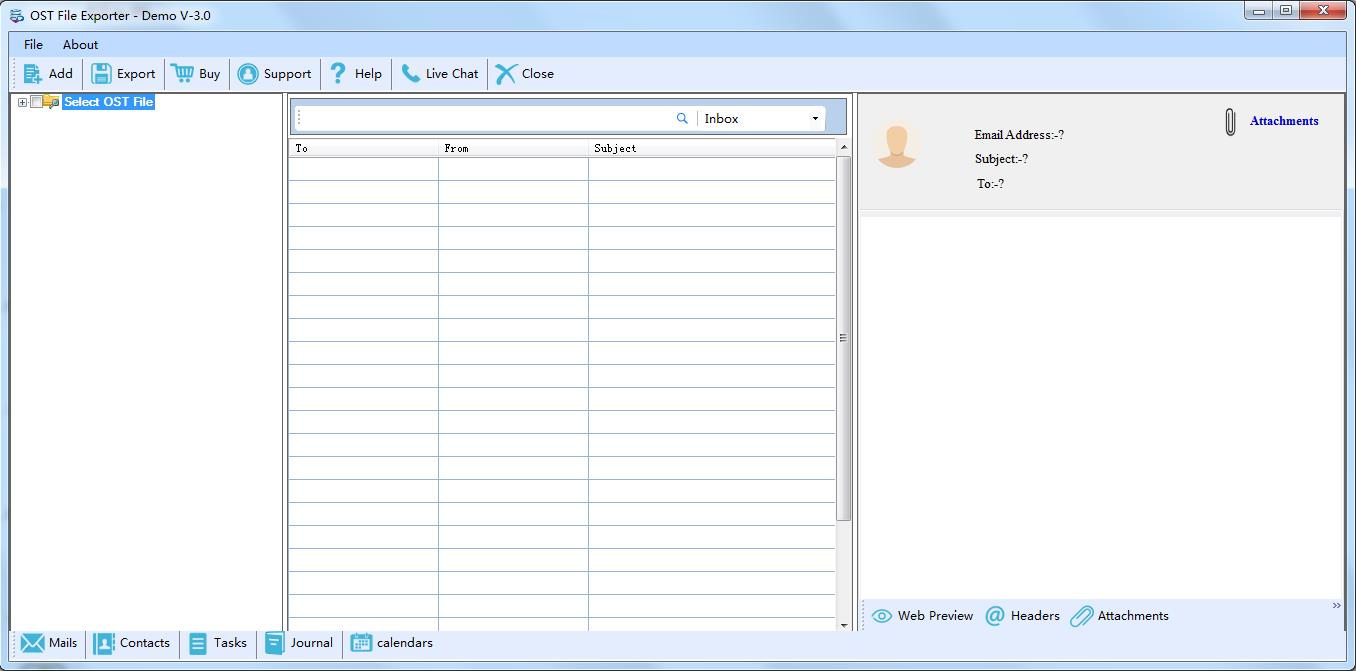Click the paperclip icon beside Attachments
This screenshot has height=671, width=1356.
click(x=1230, y=122)
